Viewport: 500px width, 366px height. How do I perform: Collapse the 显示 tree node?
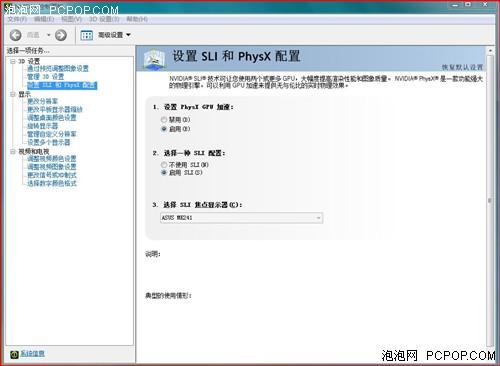point(13,94)
